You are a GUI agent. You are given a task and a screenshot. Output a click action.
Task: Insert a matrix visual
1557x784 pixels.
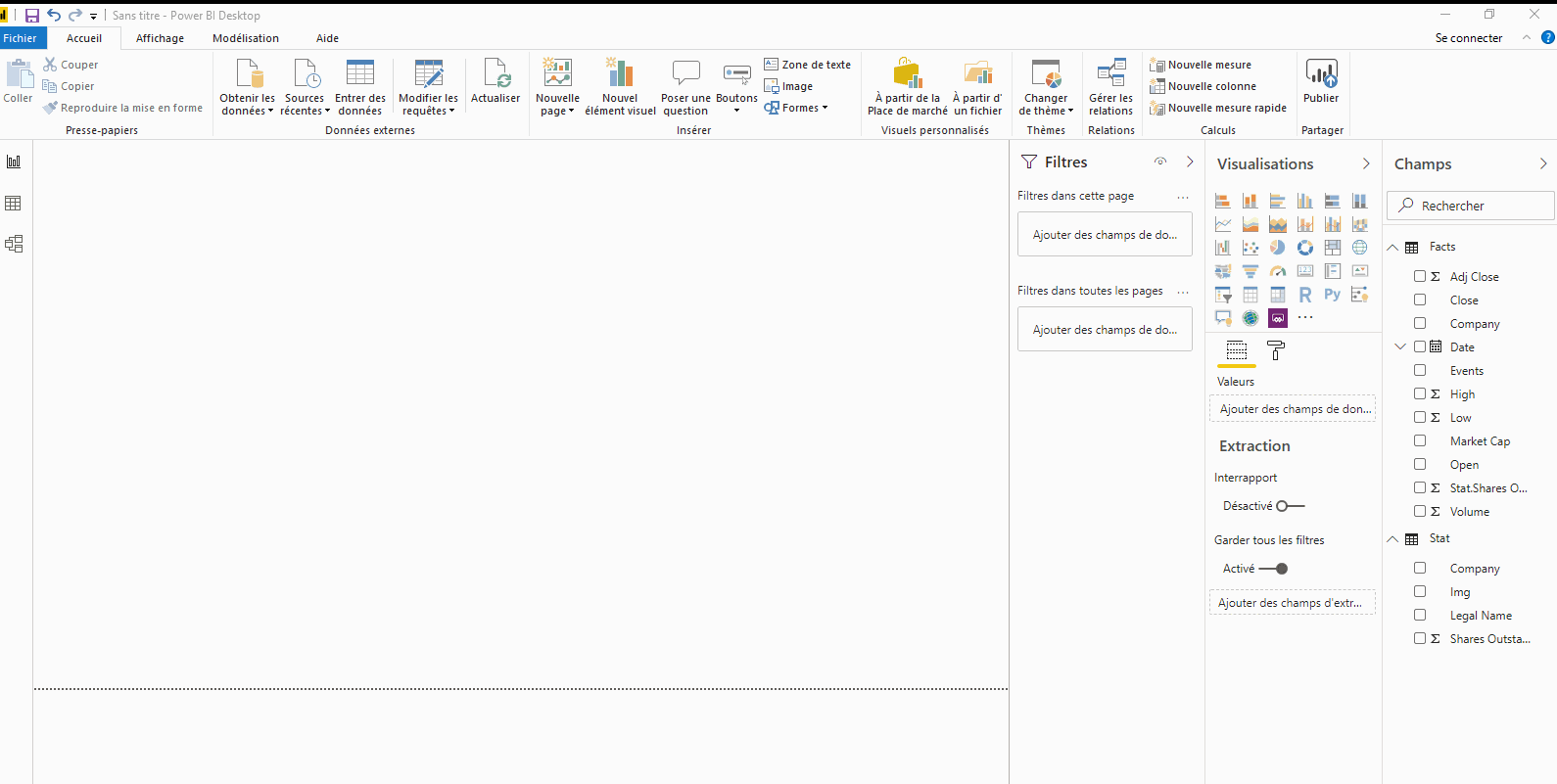pos(1278,295)
